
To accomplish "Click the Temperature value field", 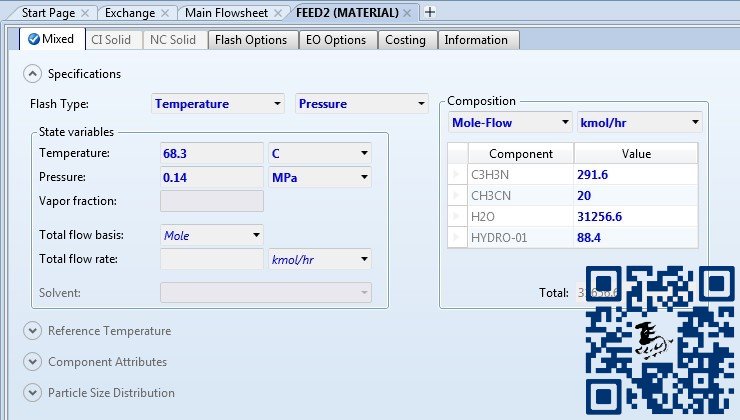I will click(211, 153).
